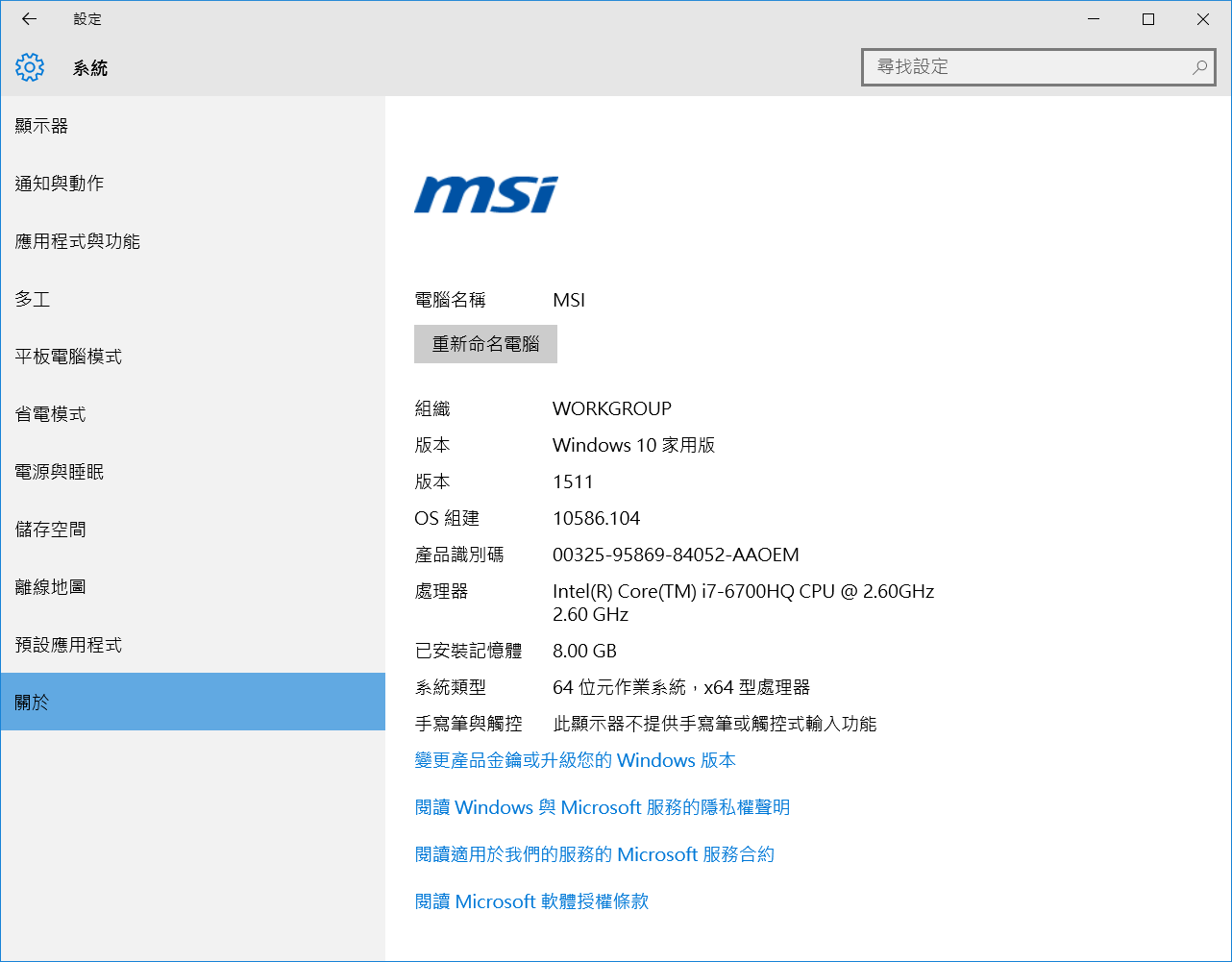Select 關於 in sidebar

tap(193, 703)
